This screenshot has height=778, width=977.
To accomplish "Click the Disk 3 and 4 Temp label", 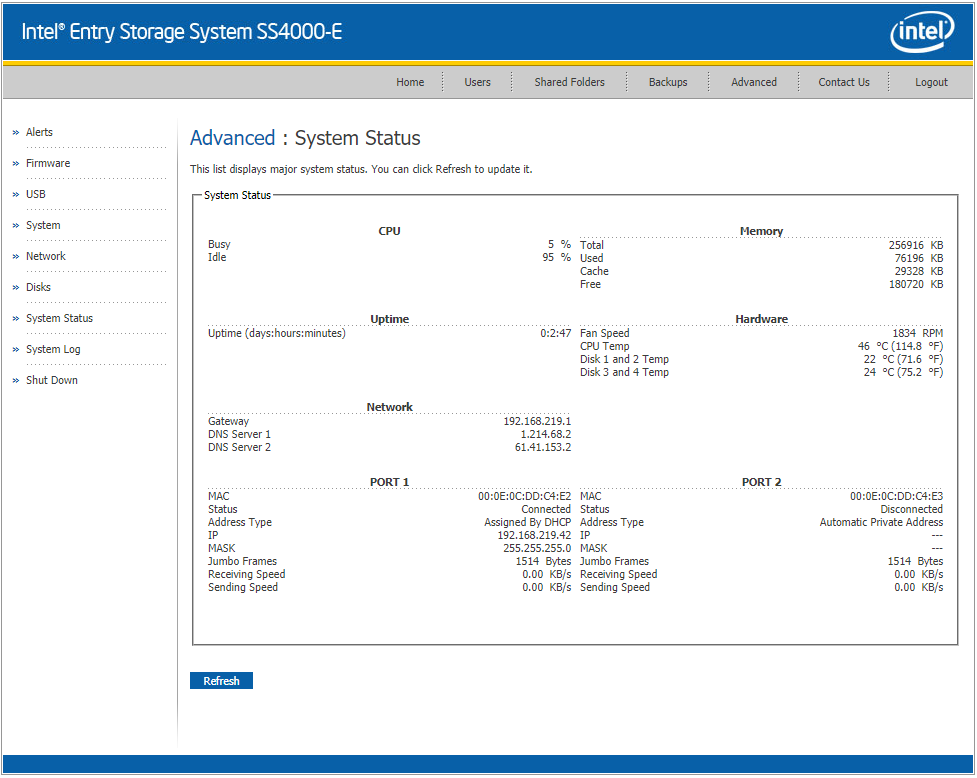I will (x=624, y=372).
